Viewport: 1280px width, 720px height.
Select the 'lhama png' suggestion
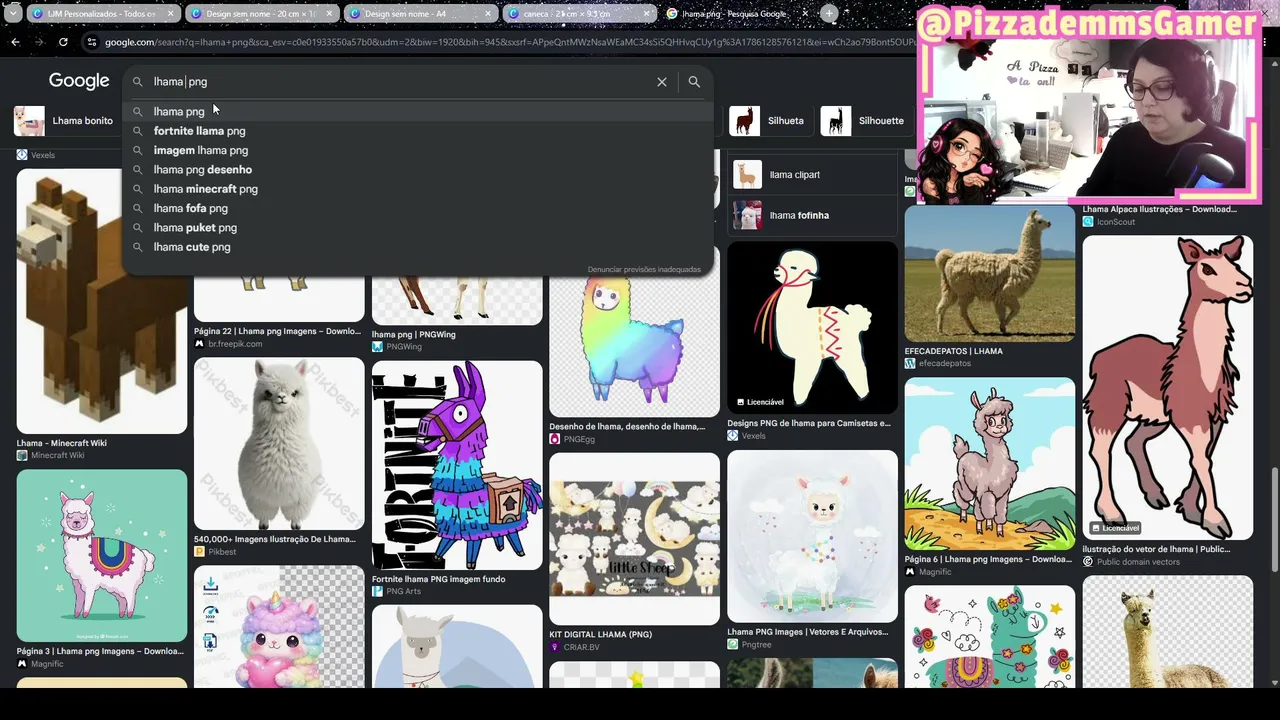tap(418, 112)
